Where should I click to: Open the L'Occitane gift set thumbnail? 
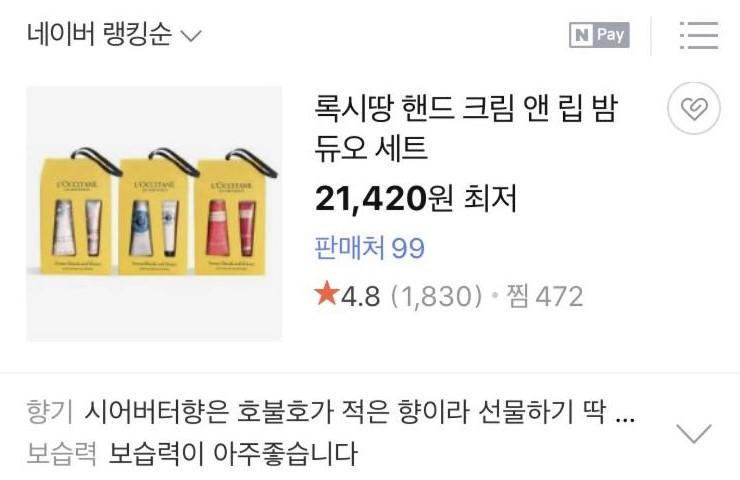click(x=154, y=213)
